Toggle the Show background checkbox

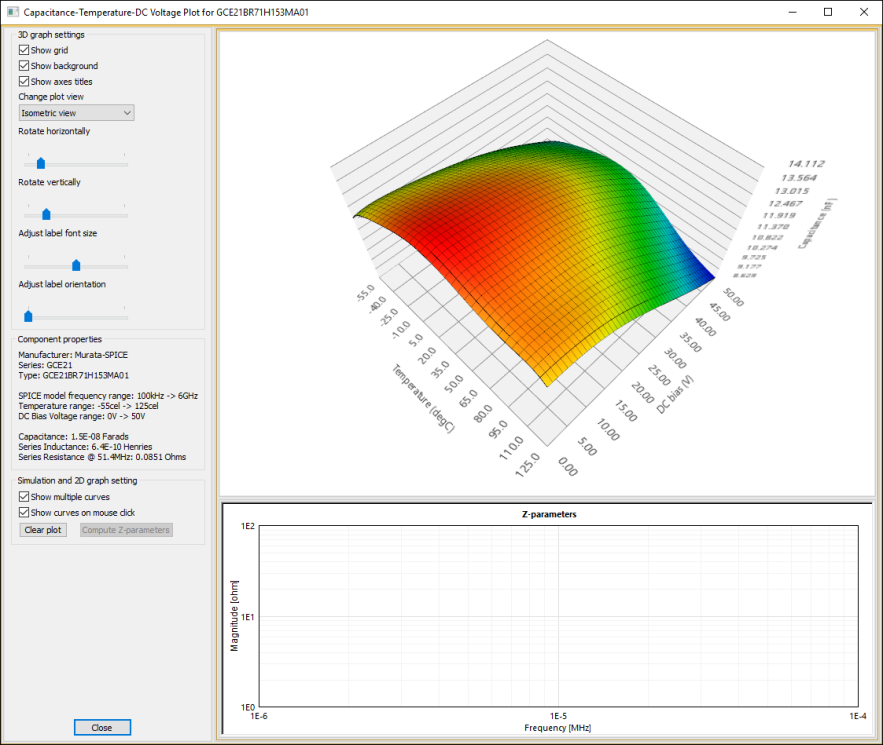(x=24, y=66)
